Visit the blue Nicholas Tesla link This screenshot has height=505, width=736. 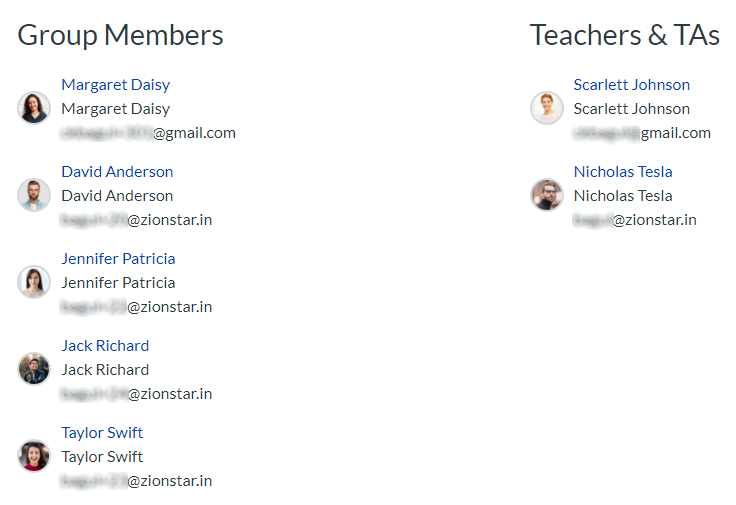[622, 172]
